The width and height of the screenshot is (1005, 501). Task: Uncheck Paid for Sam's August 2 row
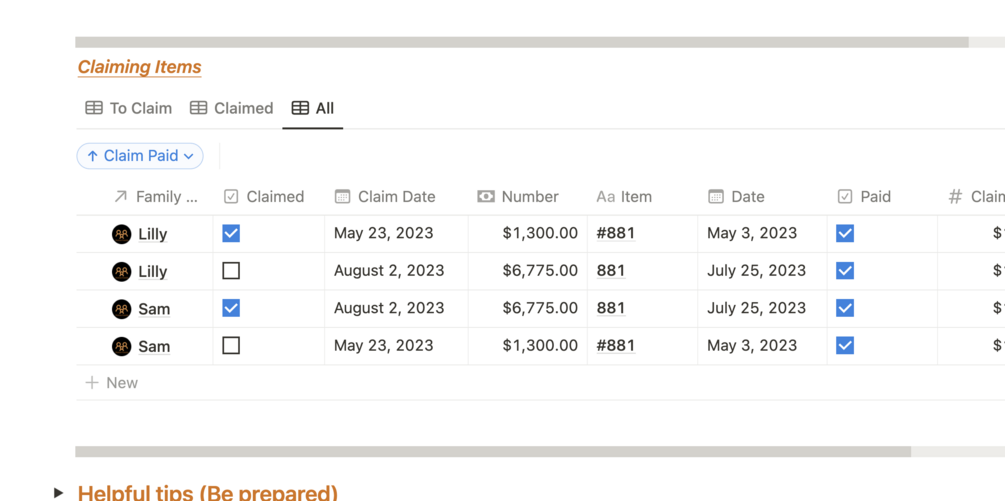[x=845, y=308]
